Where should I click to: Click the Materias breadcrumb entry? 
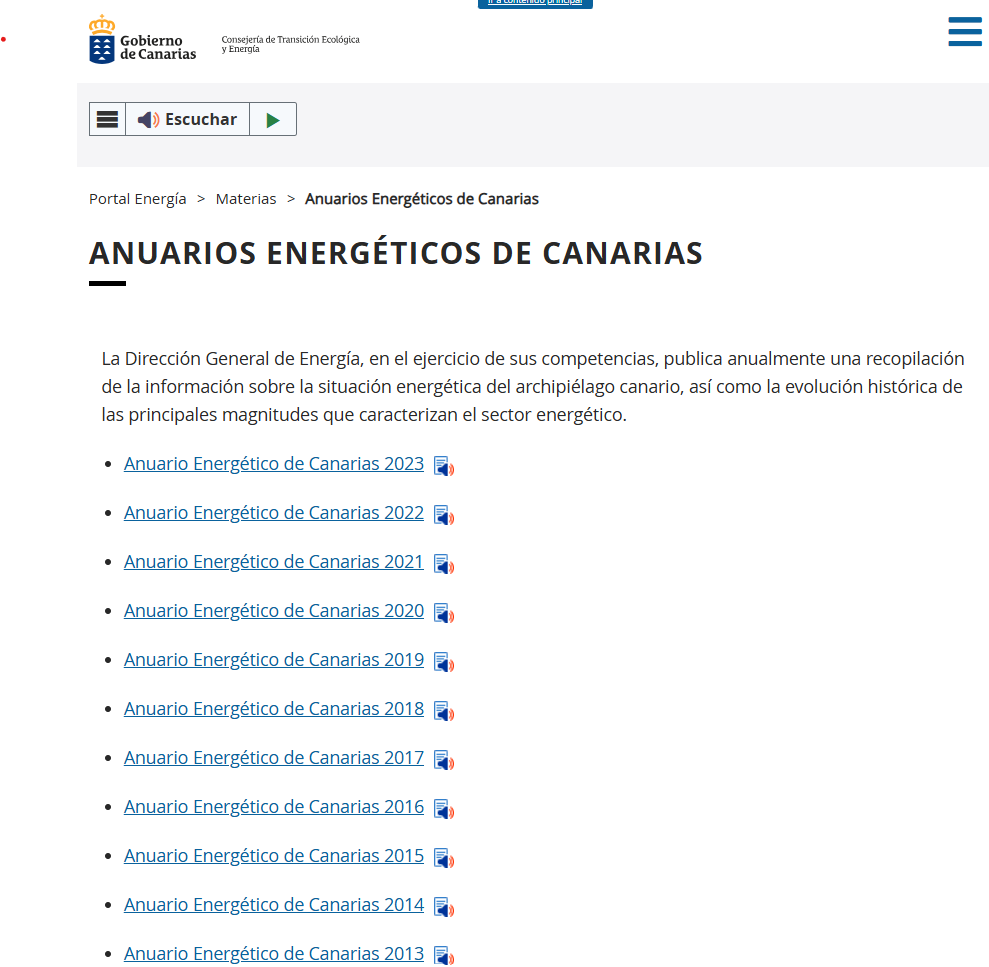coord(246,198)
